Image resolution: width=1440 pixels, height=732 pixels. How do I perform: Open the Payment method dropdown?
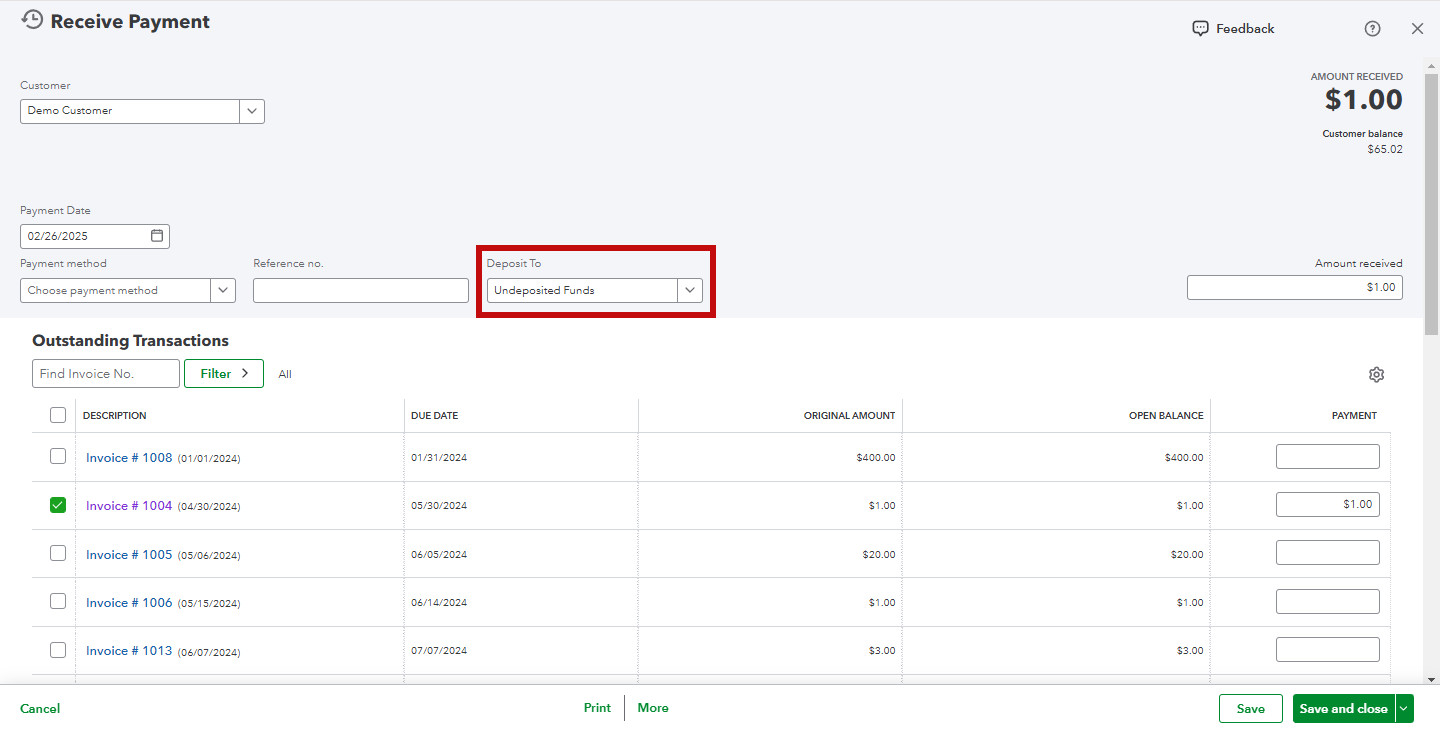pyautogui.click(x=223, y=290)
